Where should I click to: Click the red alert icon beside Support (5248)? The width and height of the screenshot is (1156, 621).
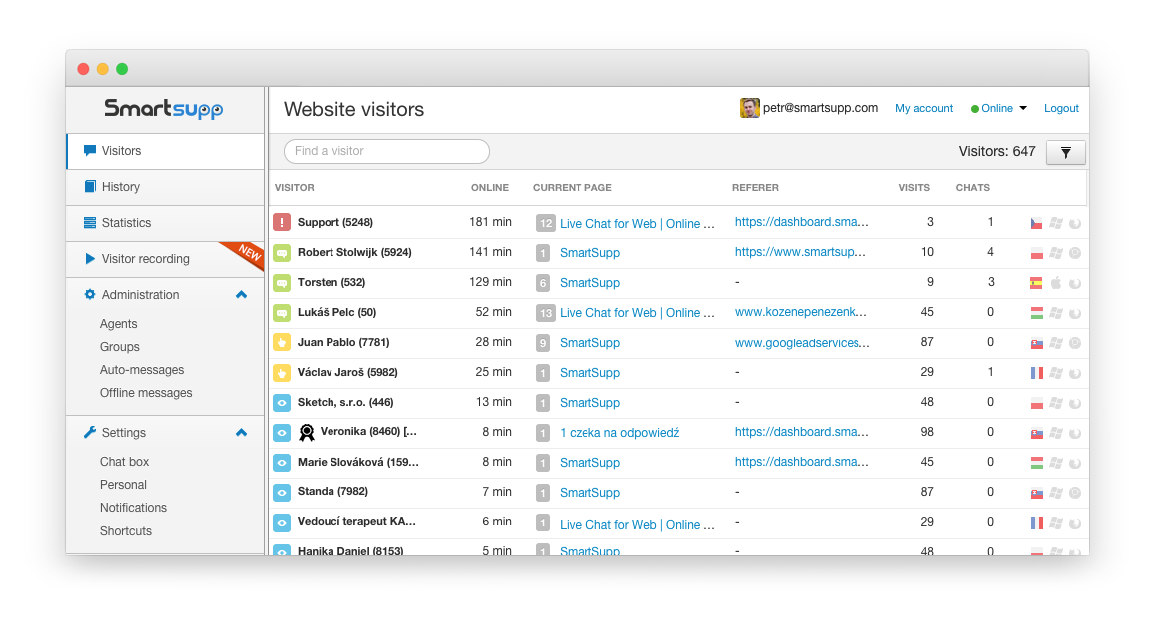(282, 223)
